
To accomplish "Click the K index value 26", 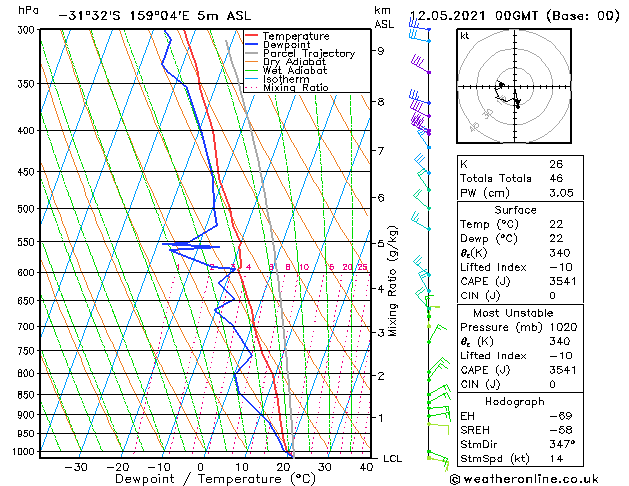I will click(556, 164).
